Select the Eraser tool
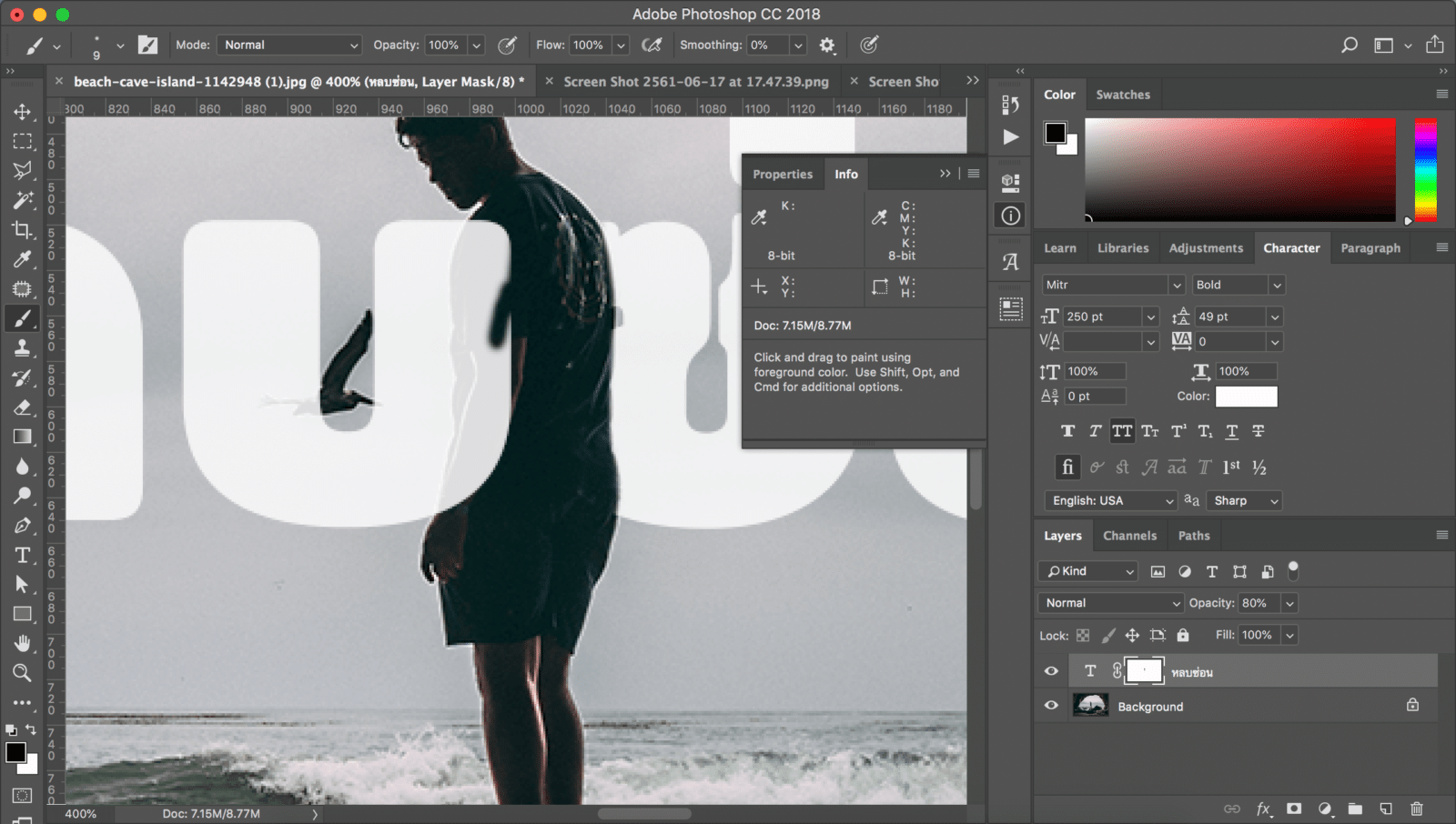This screenshot has height=824, width=1456. pos(22,407)
